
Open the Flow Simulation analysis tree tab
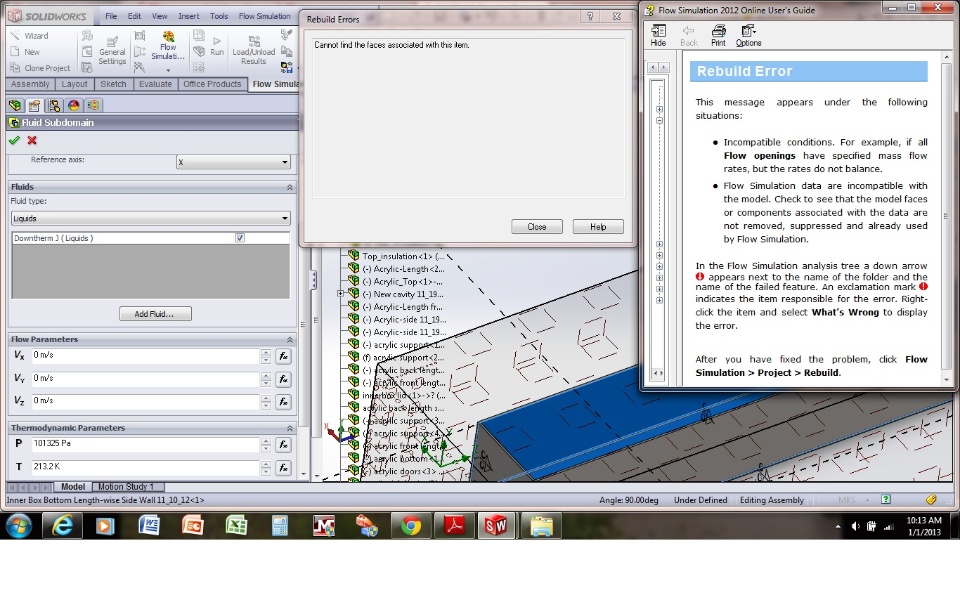pos(93,105)
